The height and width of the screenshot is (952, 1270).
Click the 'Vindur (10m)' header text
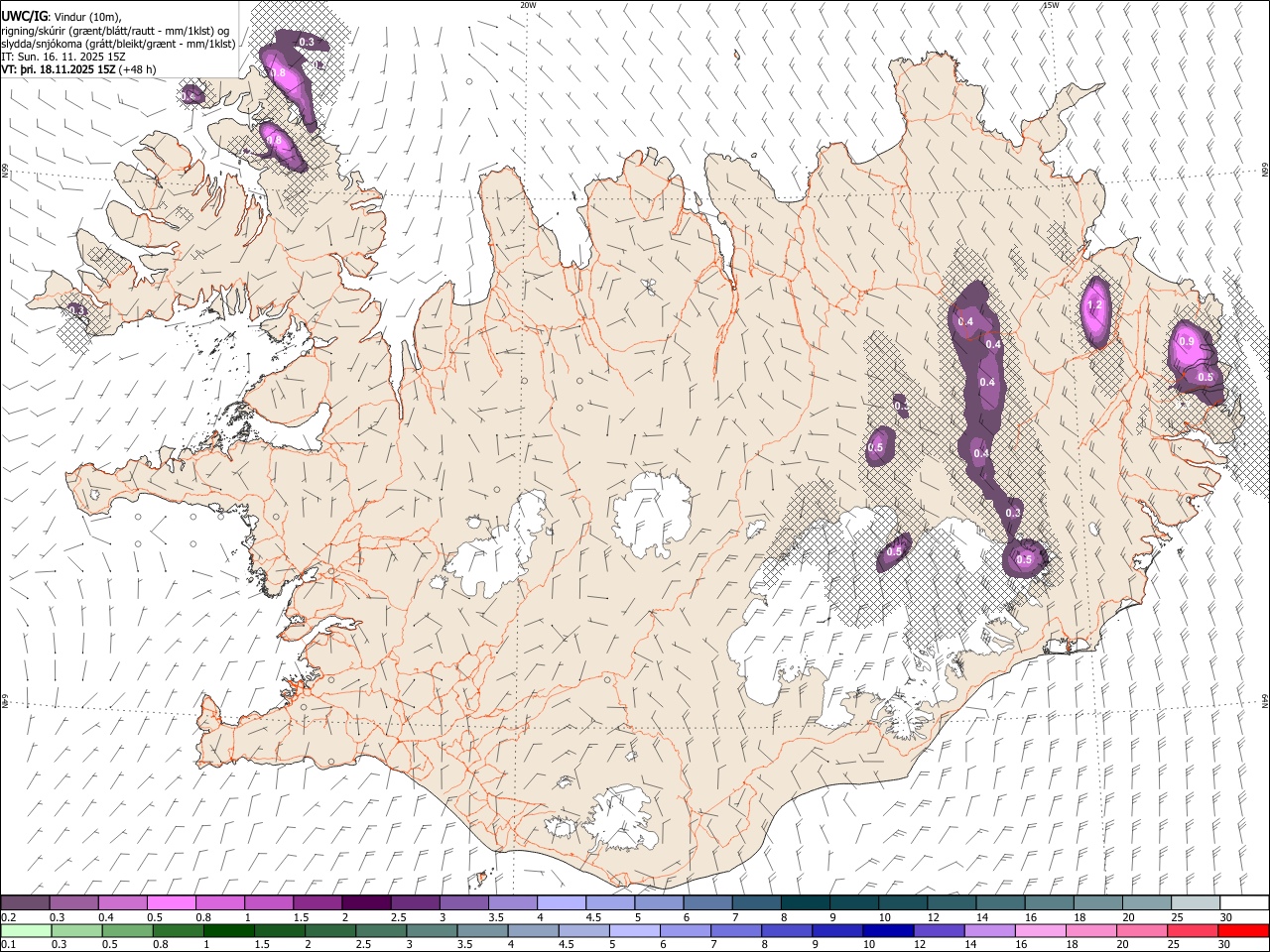coord(87,17)
